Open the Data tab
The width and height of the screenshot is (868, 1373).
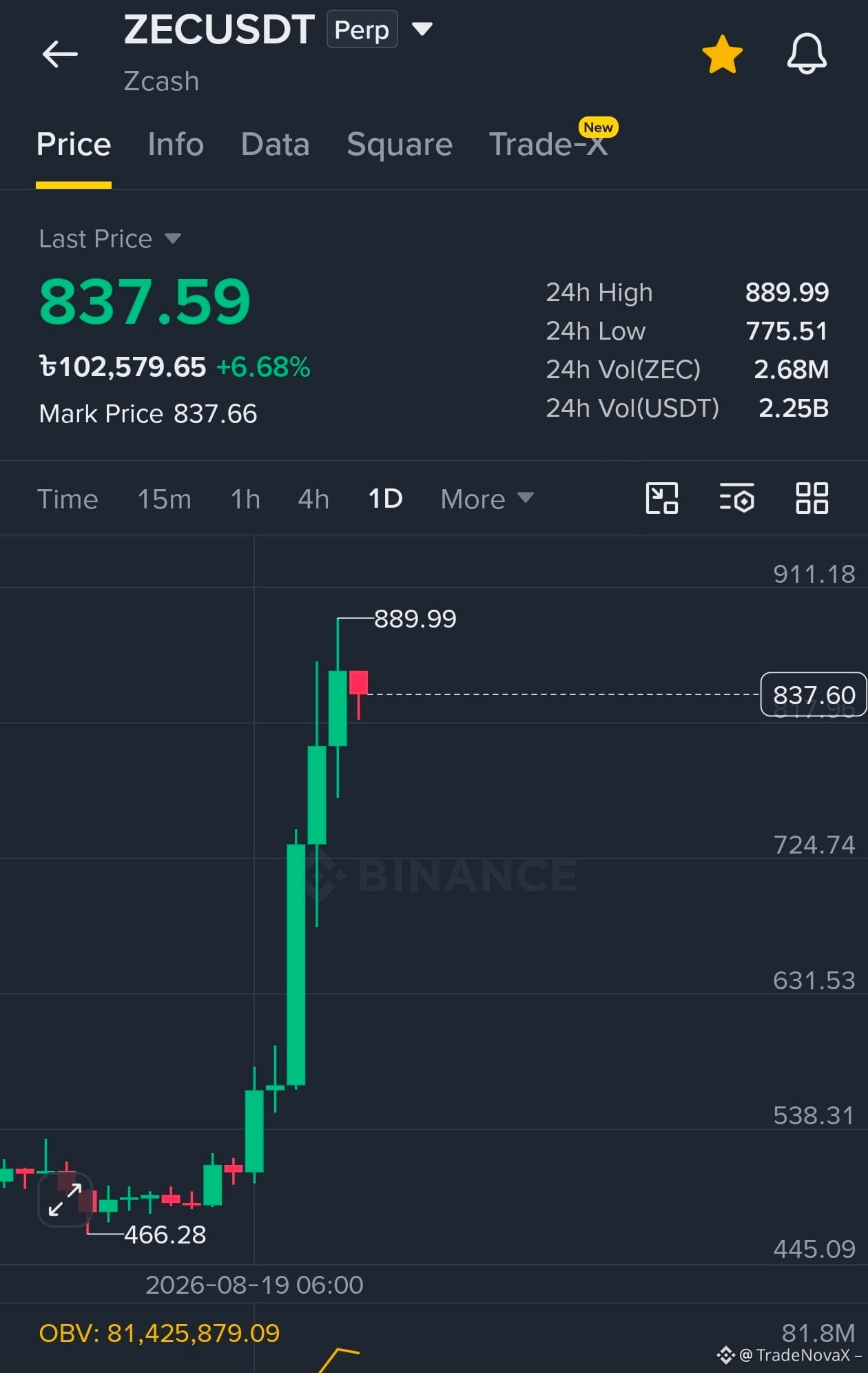point(275,145)
